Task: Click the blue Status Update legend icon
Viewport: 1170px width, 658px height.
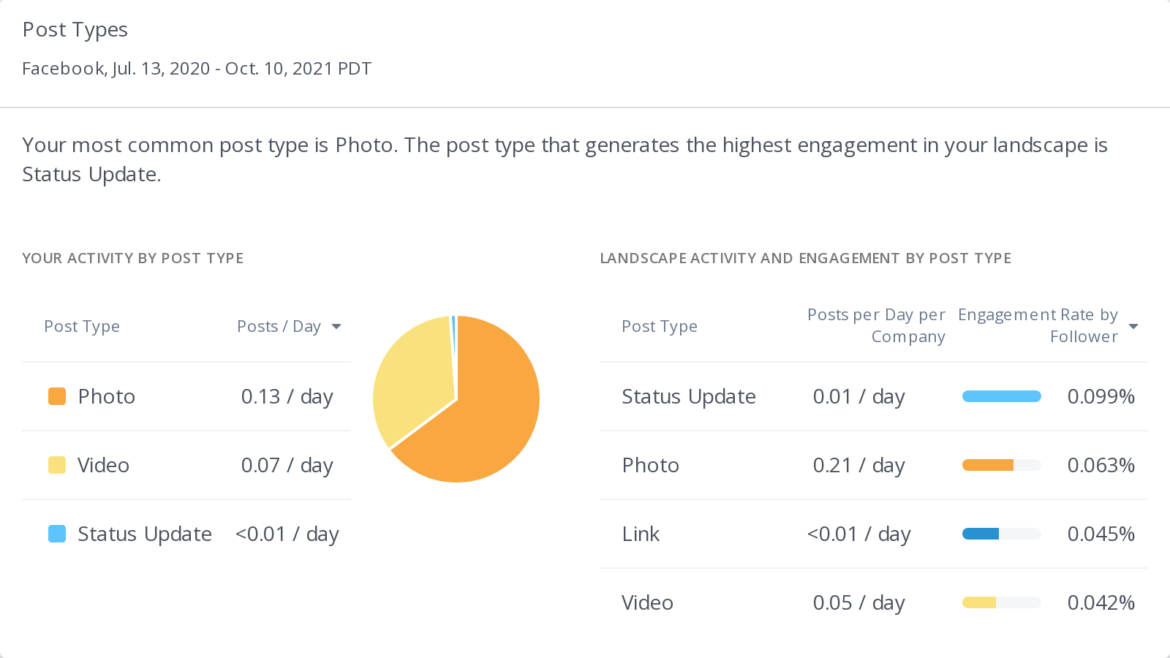Action: 57,534
